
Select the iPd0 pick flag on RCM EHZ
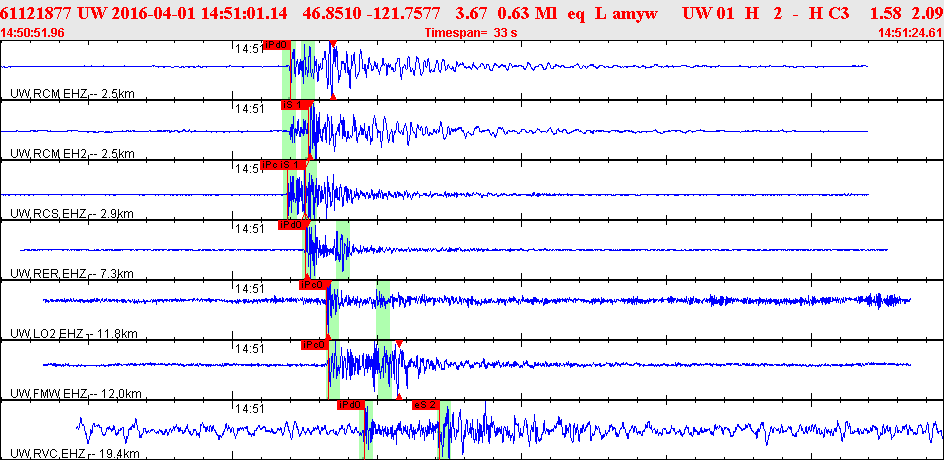pos(277,45)
